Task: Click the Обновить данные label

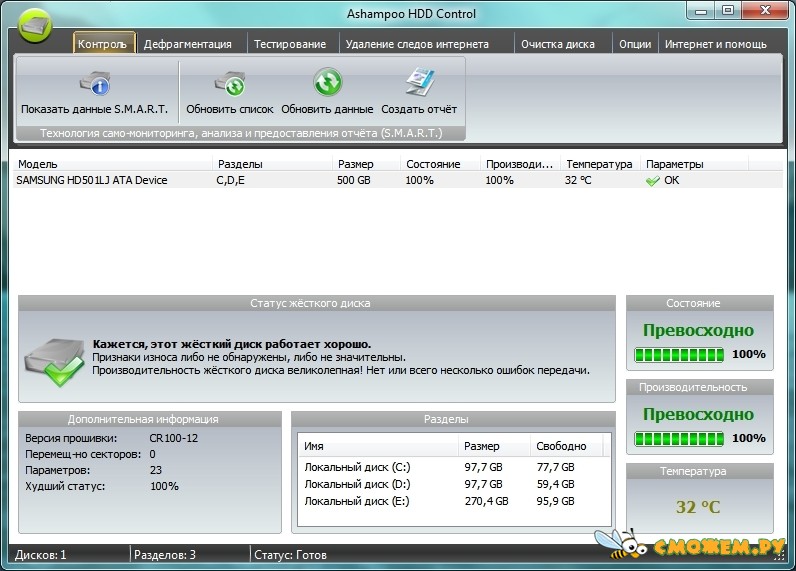Action: (x=327, y=109)
